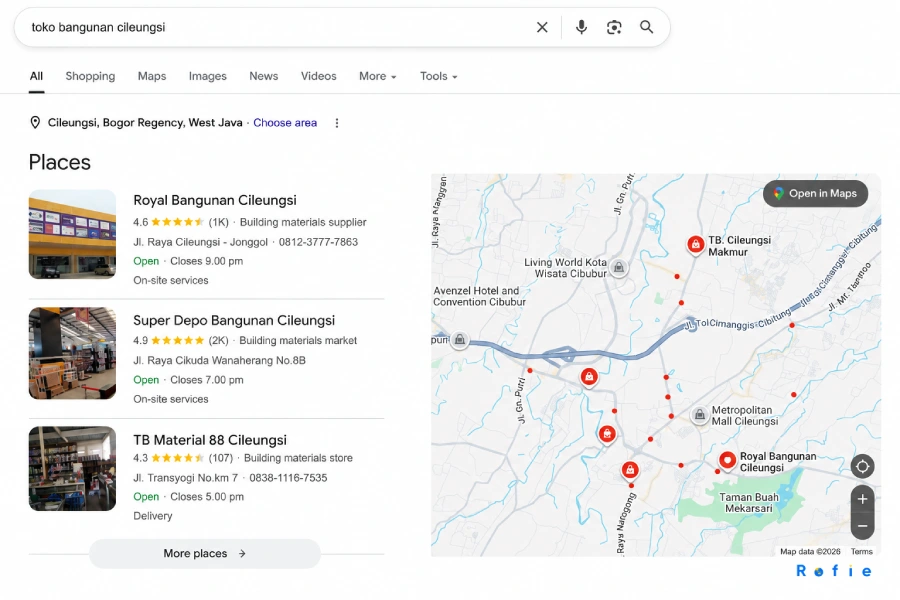Click the More places button

(204, 553)
